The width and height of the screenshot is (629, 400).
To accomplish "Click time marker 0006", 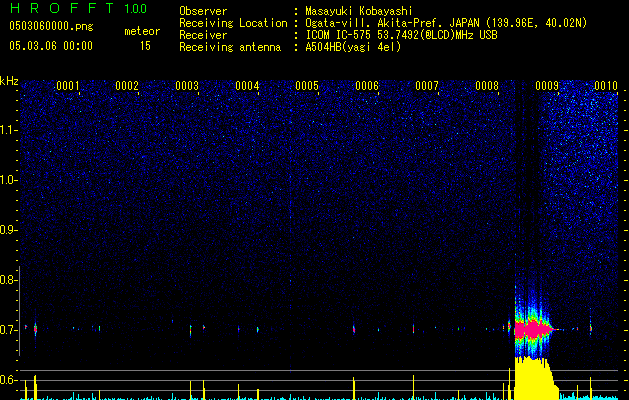I will [x=367, y=86].
